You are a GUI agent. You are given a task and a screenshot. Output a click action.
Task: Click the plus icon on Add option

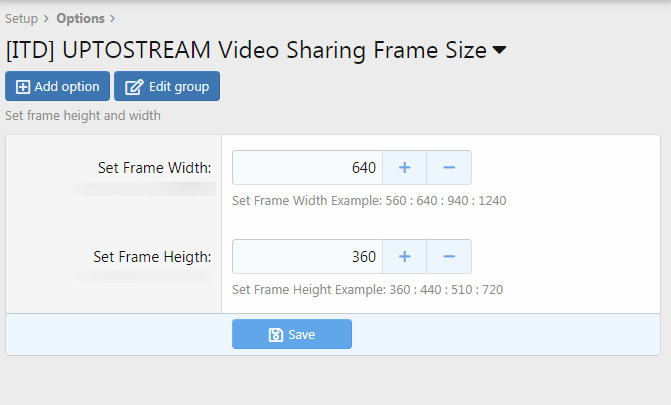click(23, 87)
